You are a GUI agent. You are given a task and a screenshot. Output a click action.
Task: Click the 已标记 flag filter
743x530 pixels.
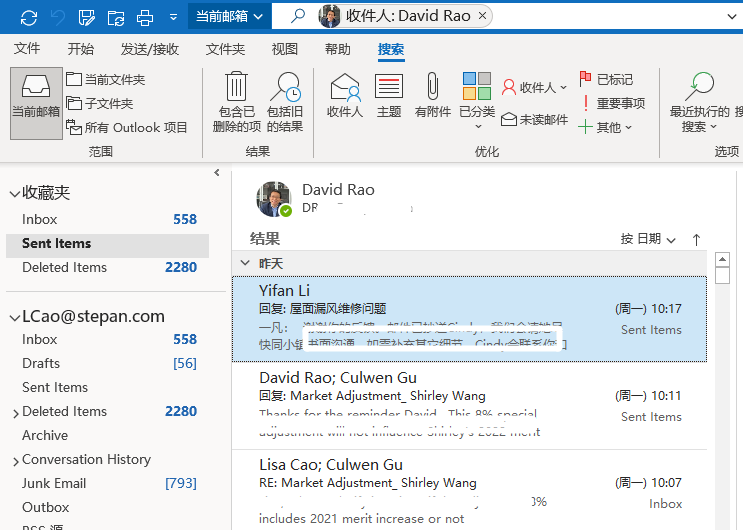pyautogui.click(x=606, y=80)
